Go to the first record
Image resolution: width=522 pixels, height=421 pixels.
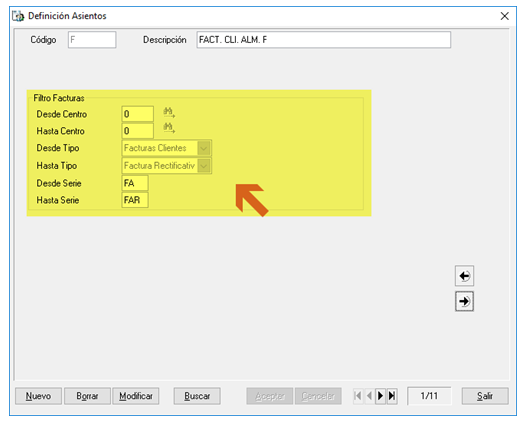point(358,396)
